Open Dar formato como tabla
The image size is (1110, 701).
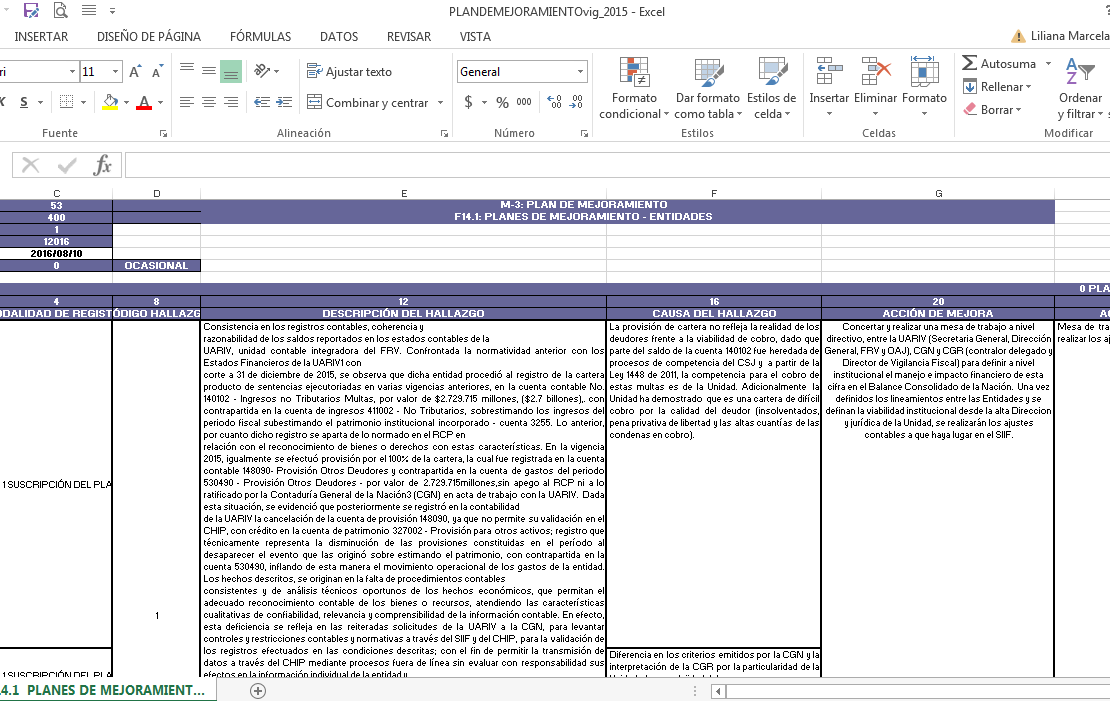[708, 88]
